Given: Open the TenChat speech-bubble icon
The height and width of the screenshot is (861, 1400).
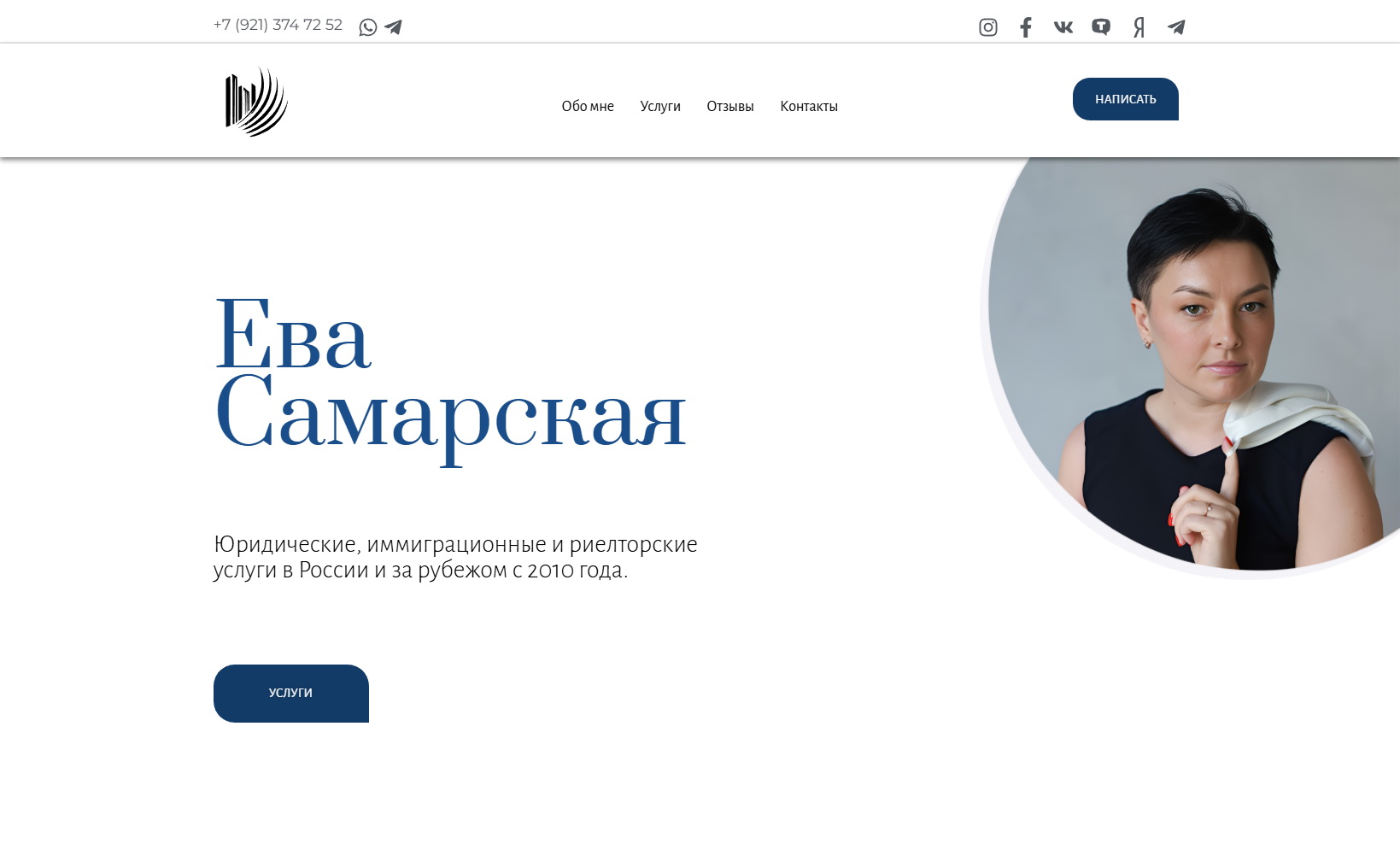Looking at the screenshot, I should (x=1101, y=27).
